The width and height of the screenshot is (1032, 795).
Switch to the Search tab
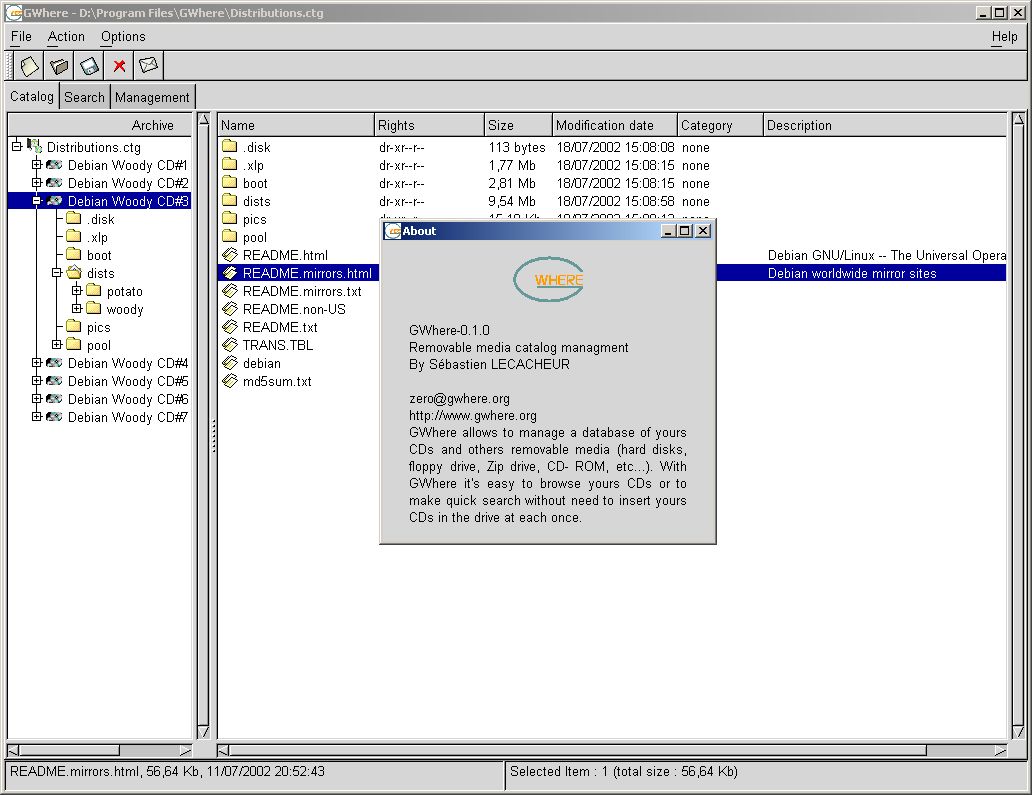pos(84,97)
